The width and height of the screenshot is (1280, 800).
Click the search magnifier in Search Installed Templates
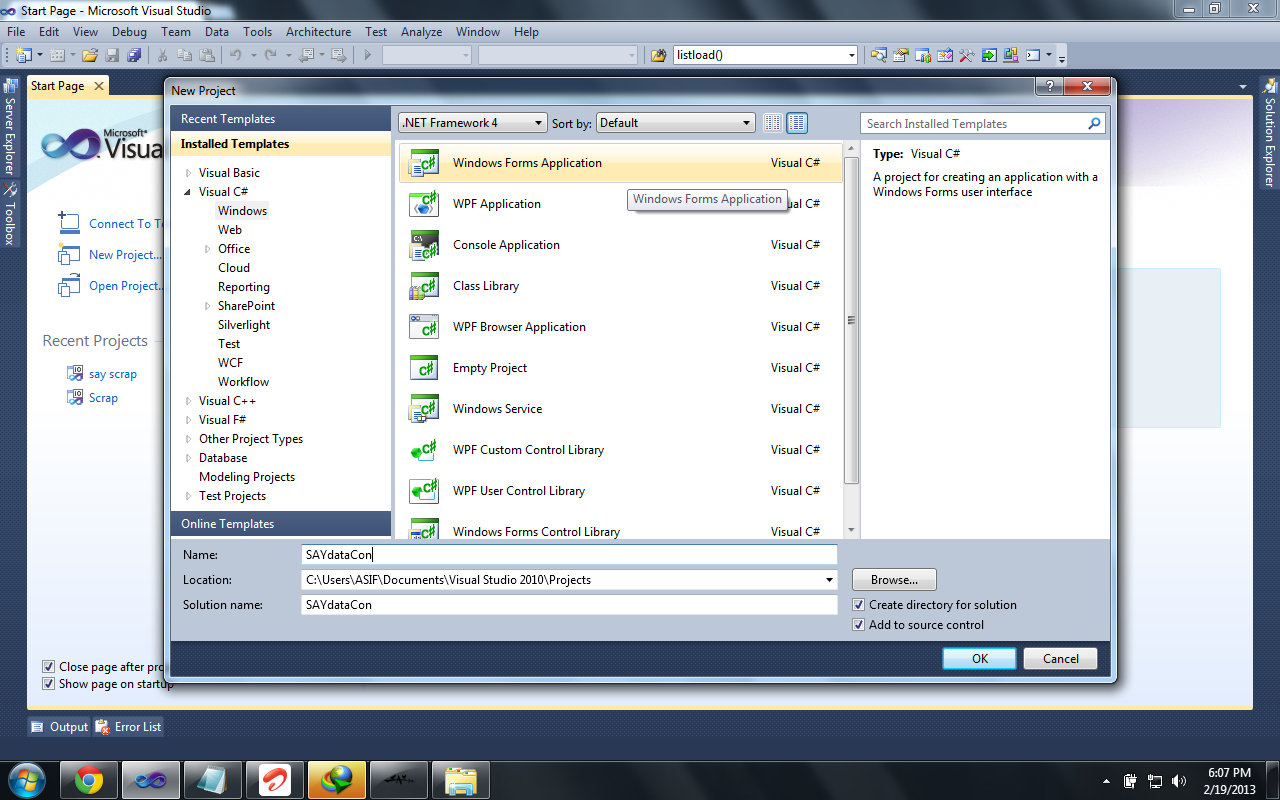[x=1094, y=123]
